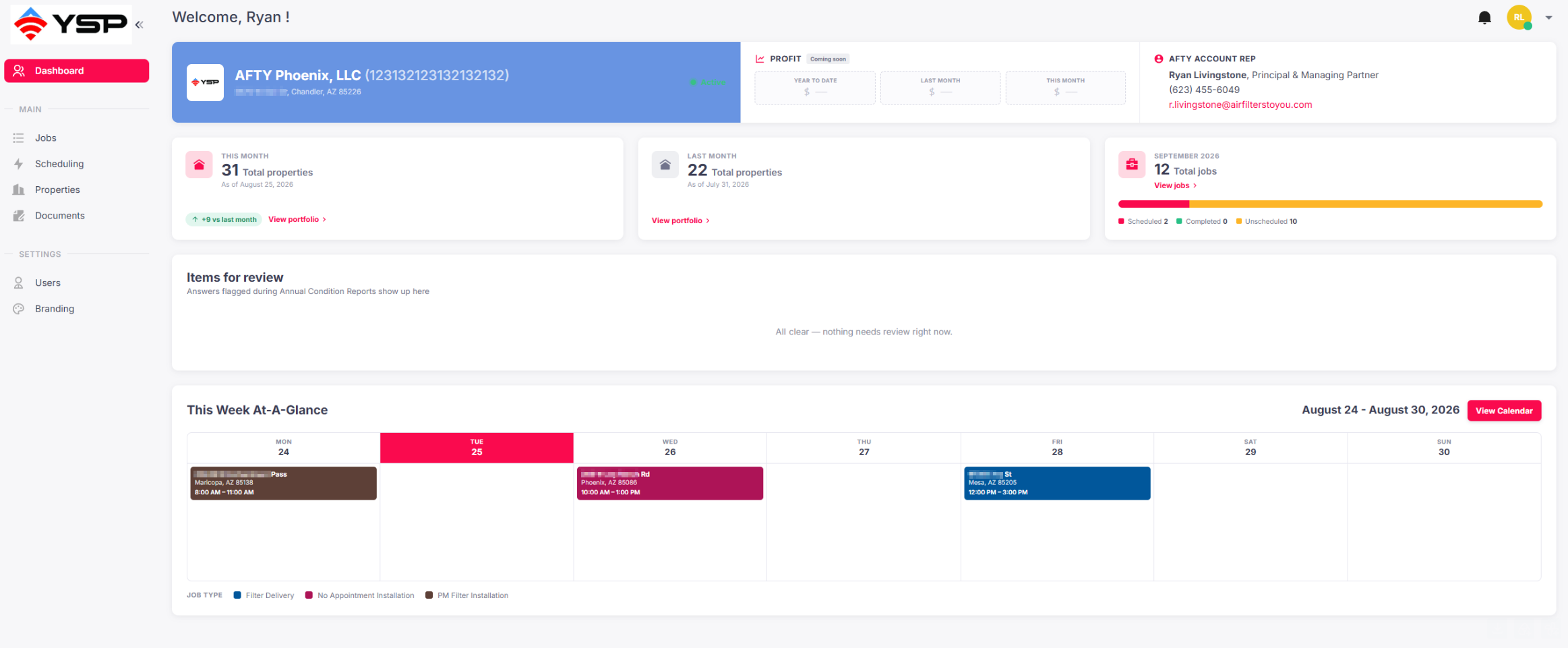Open Wednesday Phoenix 10:00 AM job
Image resolution: width=1568 pixels, height=648 pixels.
point(670,483)
